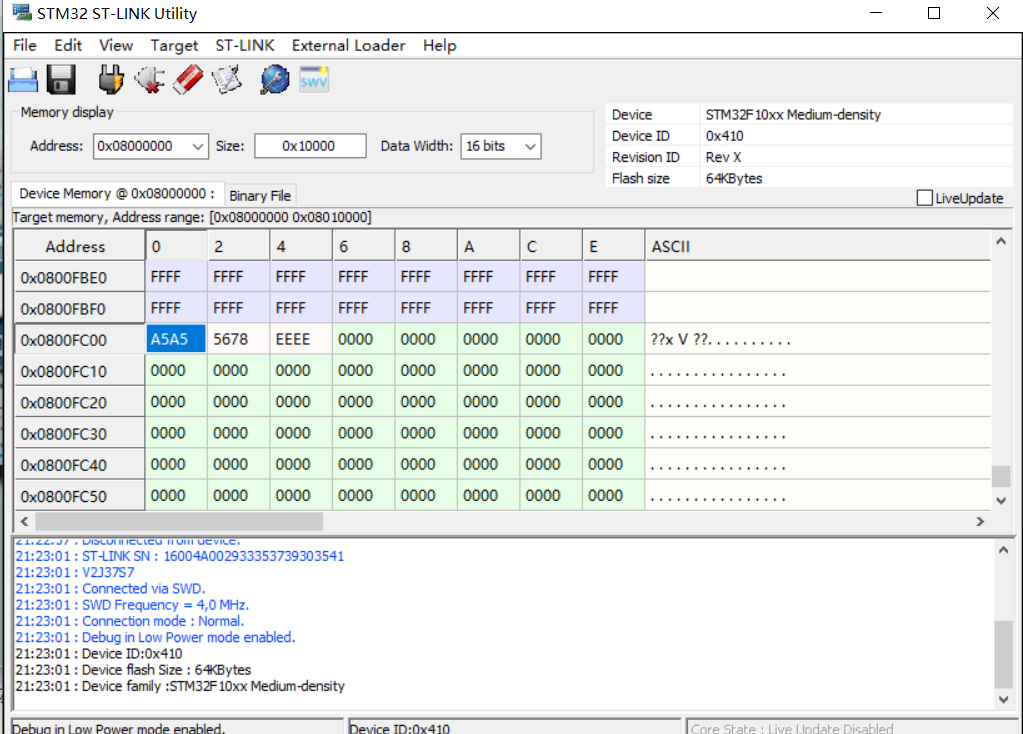Select the EEEE memory cell
The width and height of the screenshot is (1023, 734).
coord(301,339)
